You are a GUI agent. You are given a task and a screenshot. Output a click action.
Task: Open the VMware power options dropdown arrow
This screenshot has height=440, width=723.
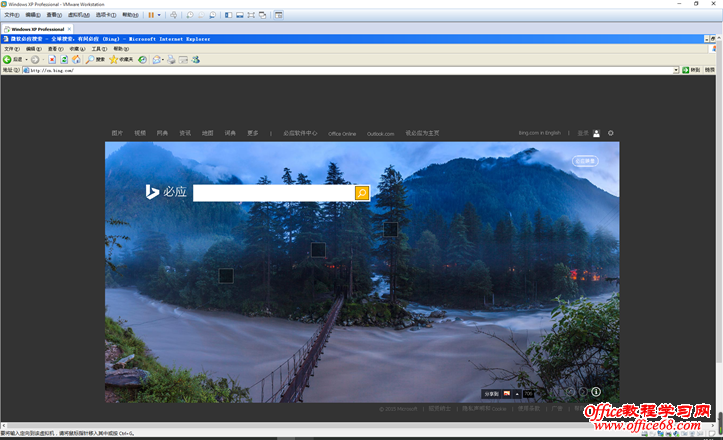click(x=161, y=15)
